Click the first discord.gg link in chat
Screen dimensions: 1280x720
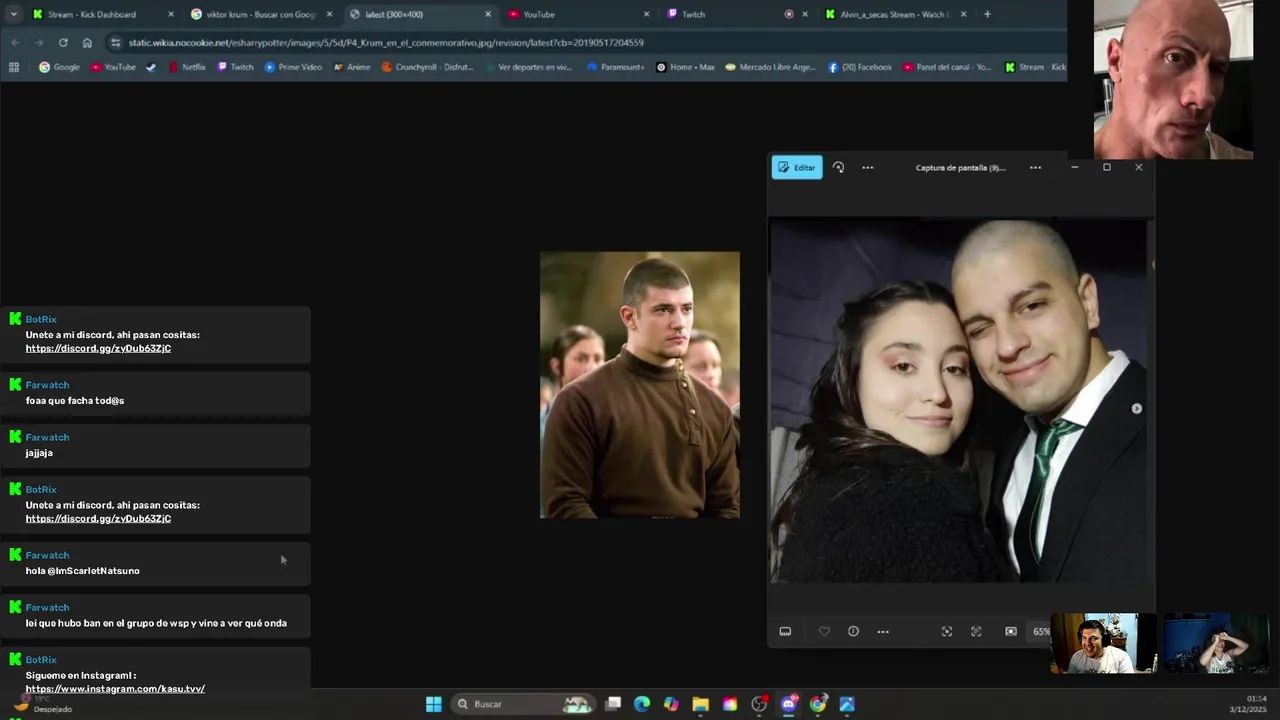point(98,348)
